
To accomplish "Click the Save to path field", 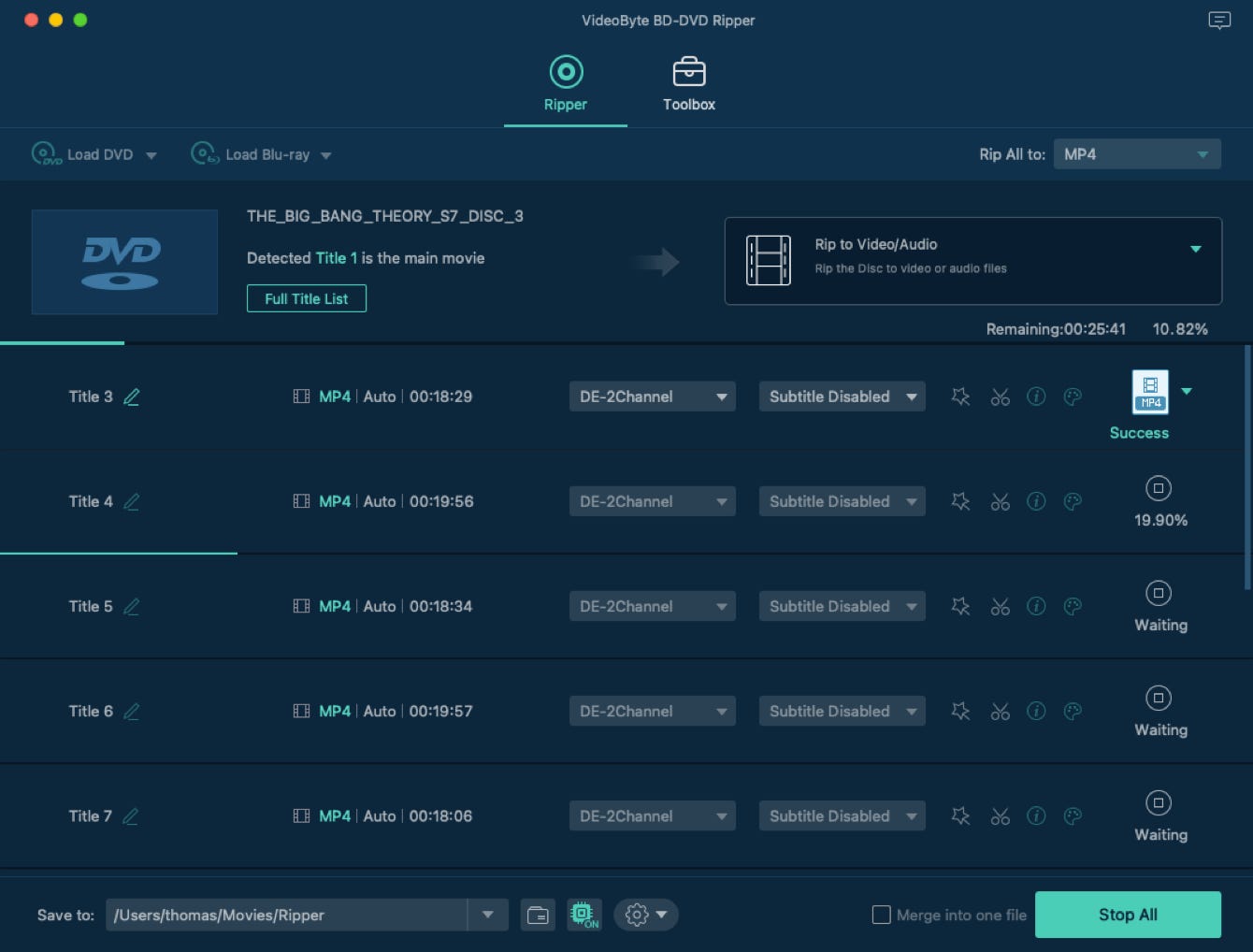I will 286,915.
